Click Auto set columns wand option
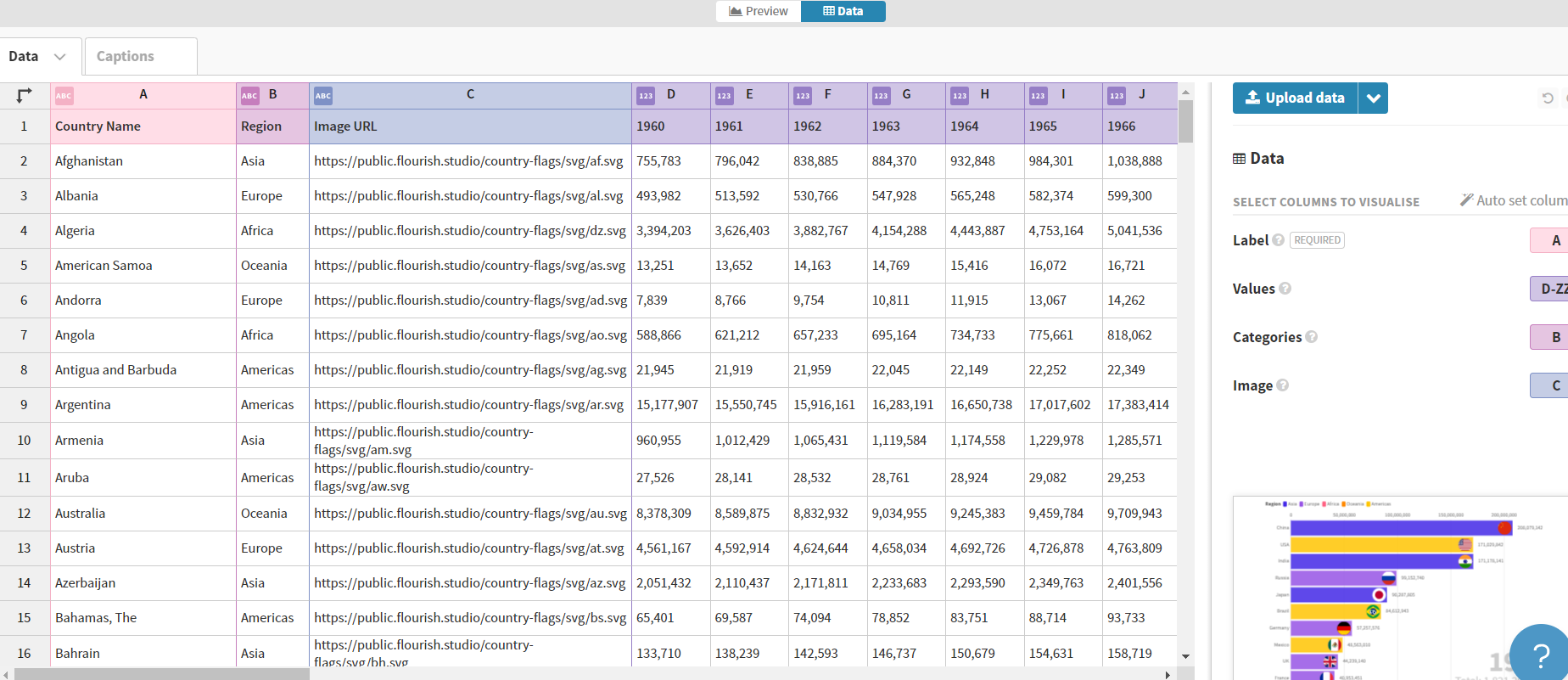Image resolution: width=1568 pixels, height=680 pixels. click(x=1514, y=200)
